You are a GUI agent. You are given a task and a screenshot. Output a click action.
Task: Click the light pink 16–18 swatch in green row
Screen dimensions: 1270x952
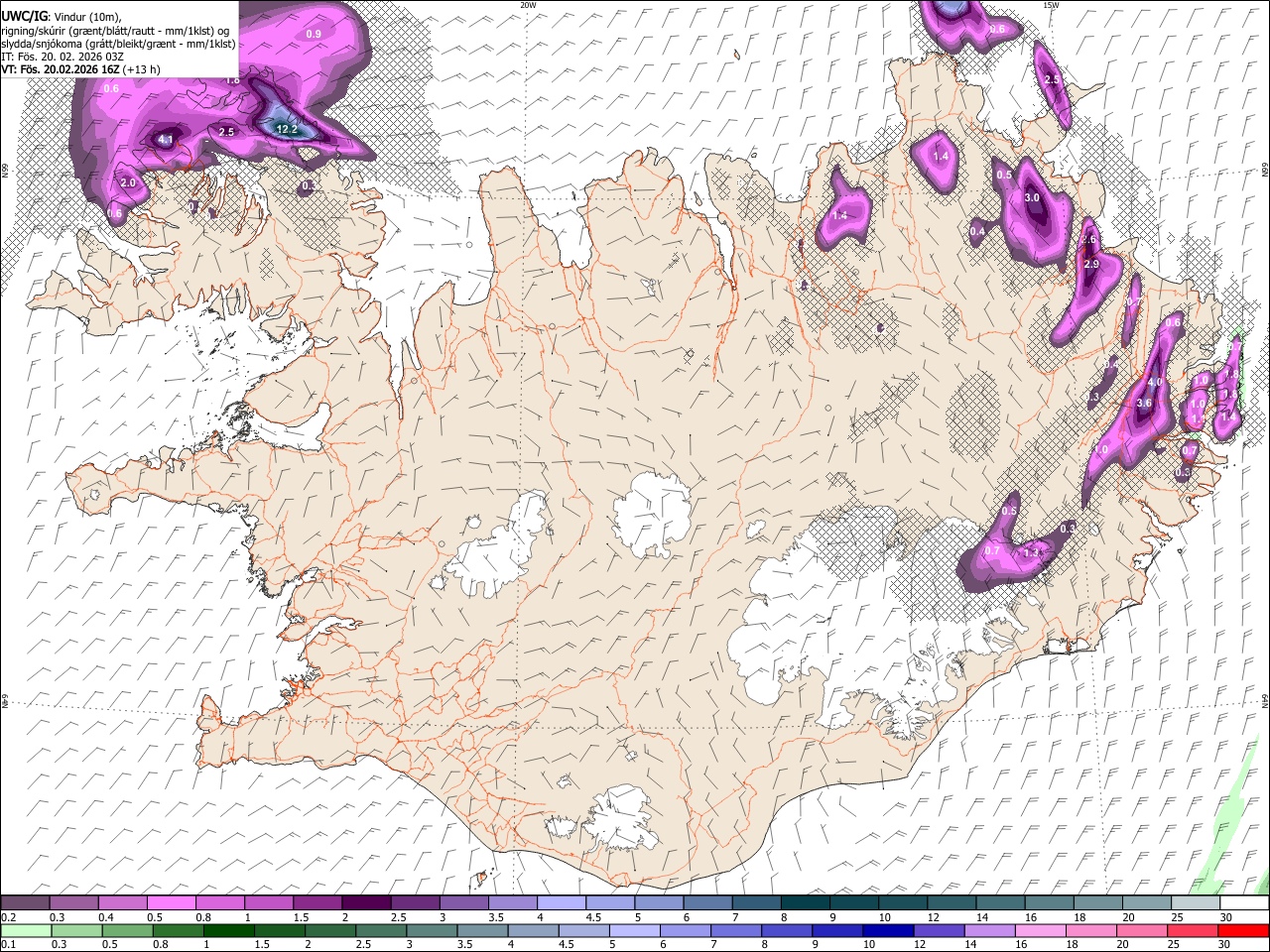click(1039, 931)
